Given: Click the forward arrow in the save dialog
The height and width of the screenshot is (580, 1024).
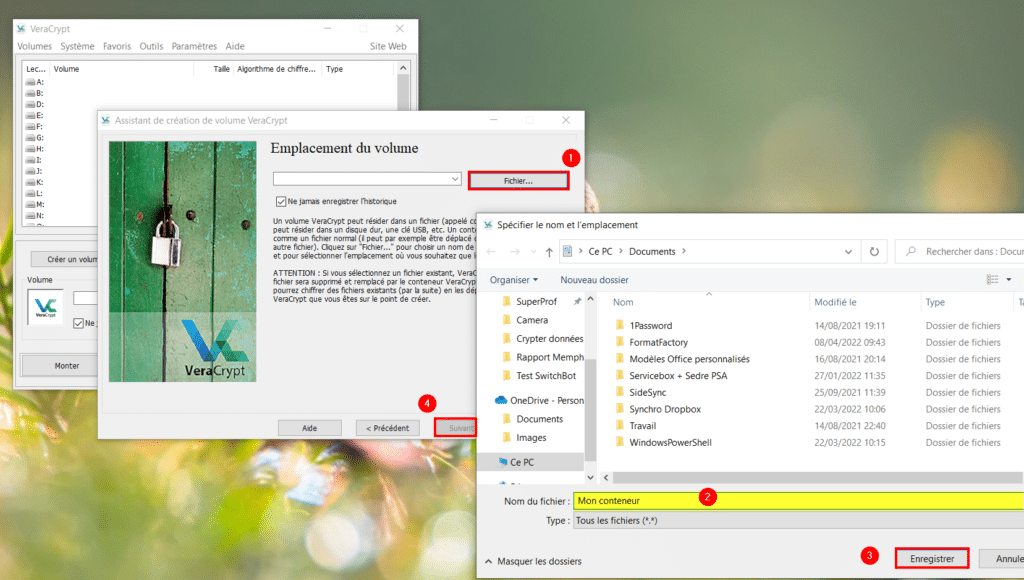Looking at the screenshot, I should click(x=515, y=251).
